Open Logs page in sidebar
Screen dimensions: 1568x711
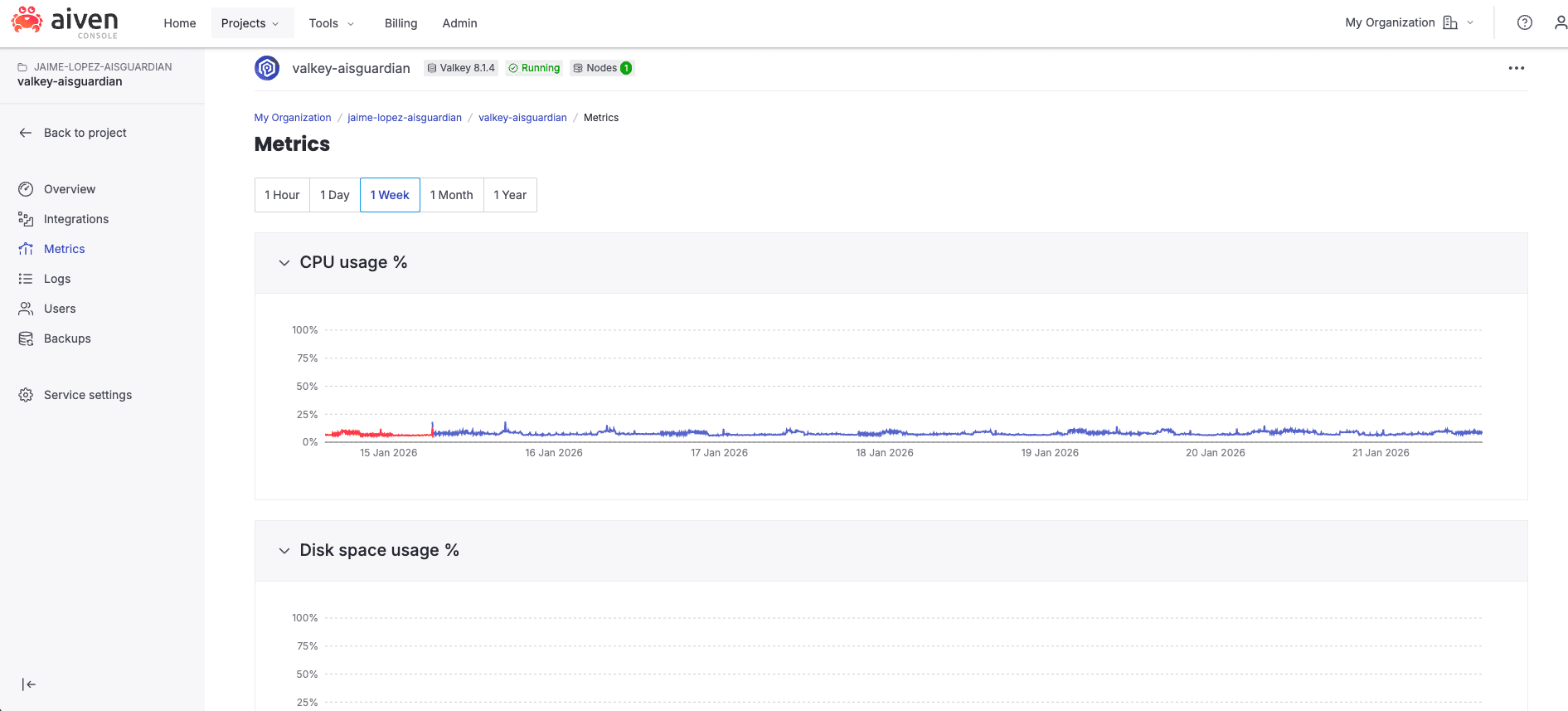(x=57, y=279)
